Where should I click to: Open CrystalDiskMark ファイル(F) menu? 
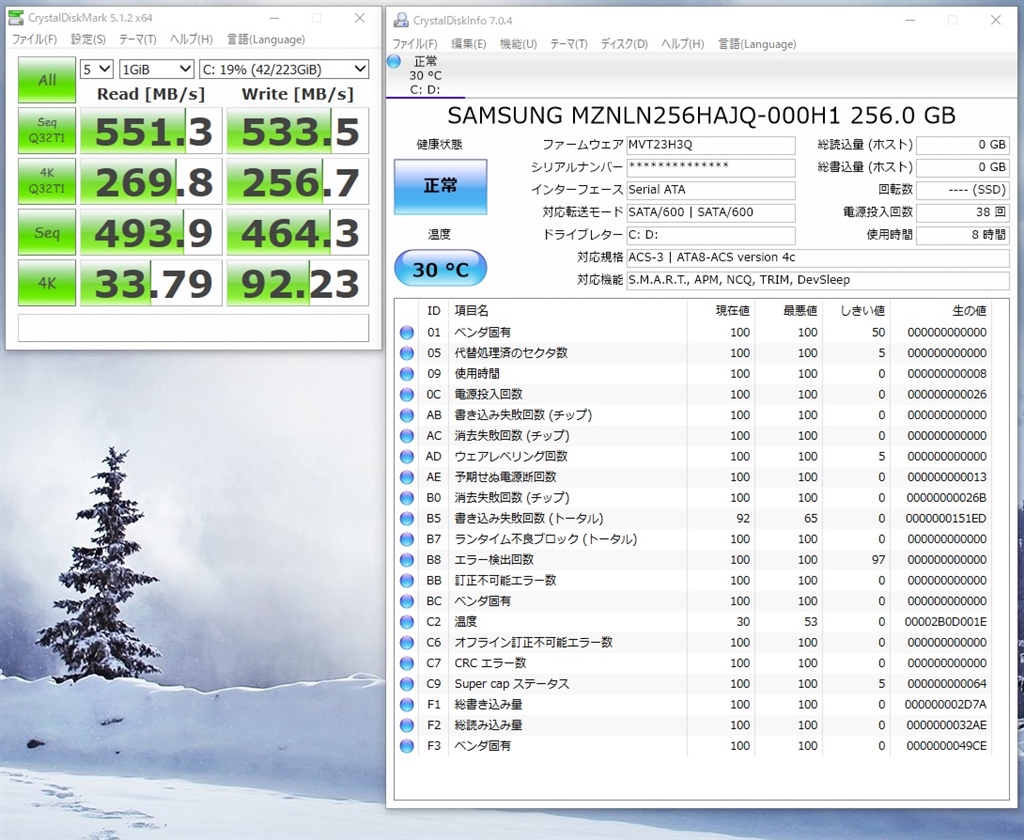34,39
